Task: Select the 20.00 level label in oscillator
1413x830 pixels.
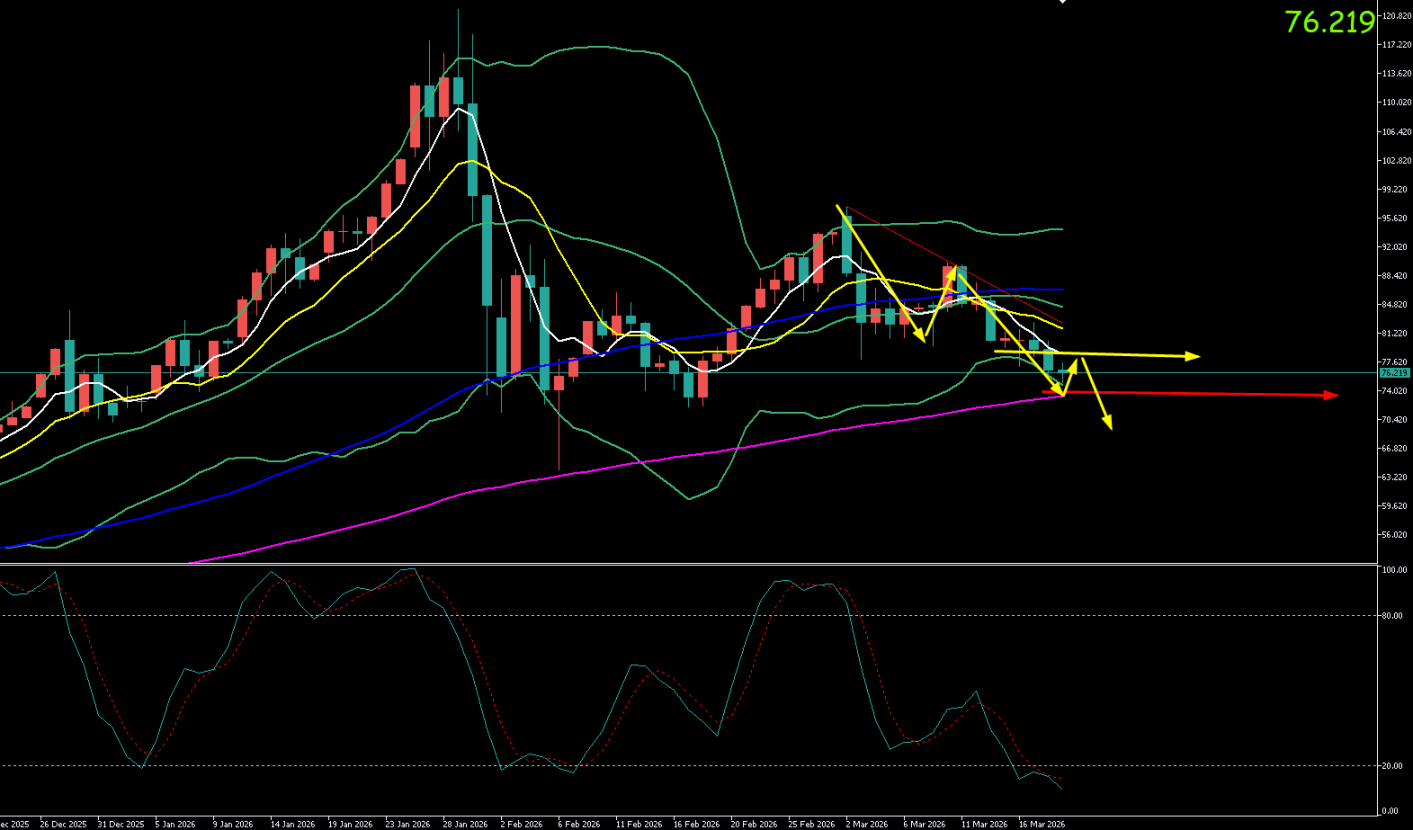Action: click(1393, 766)
